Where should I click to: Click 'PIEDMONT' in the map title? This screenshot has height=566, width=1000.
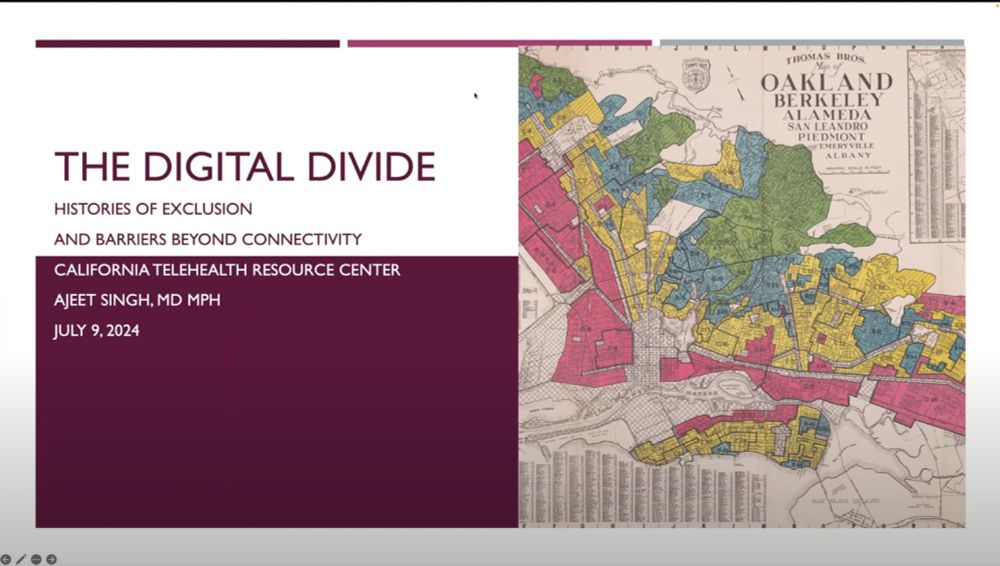pos(831,137)
